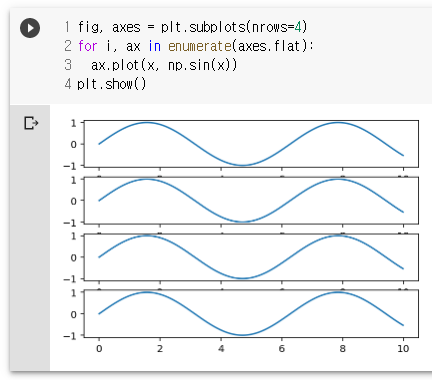The image size is (432, 380).
Task: Click the bottom sine wave subplot
Action: point(251,314)
